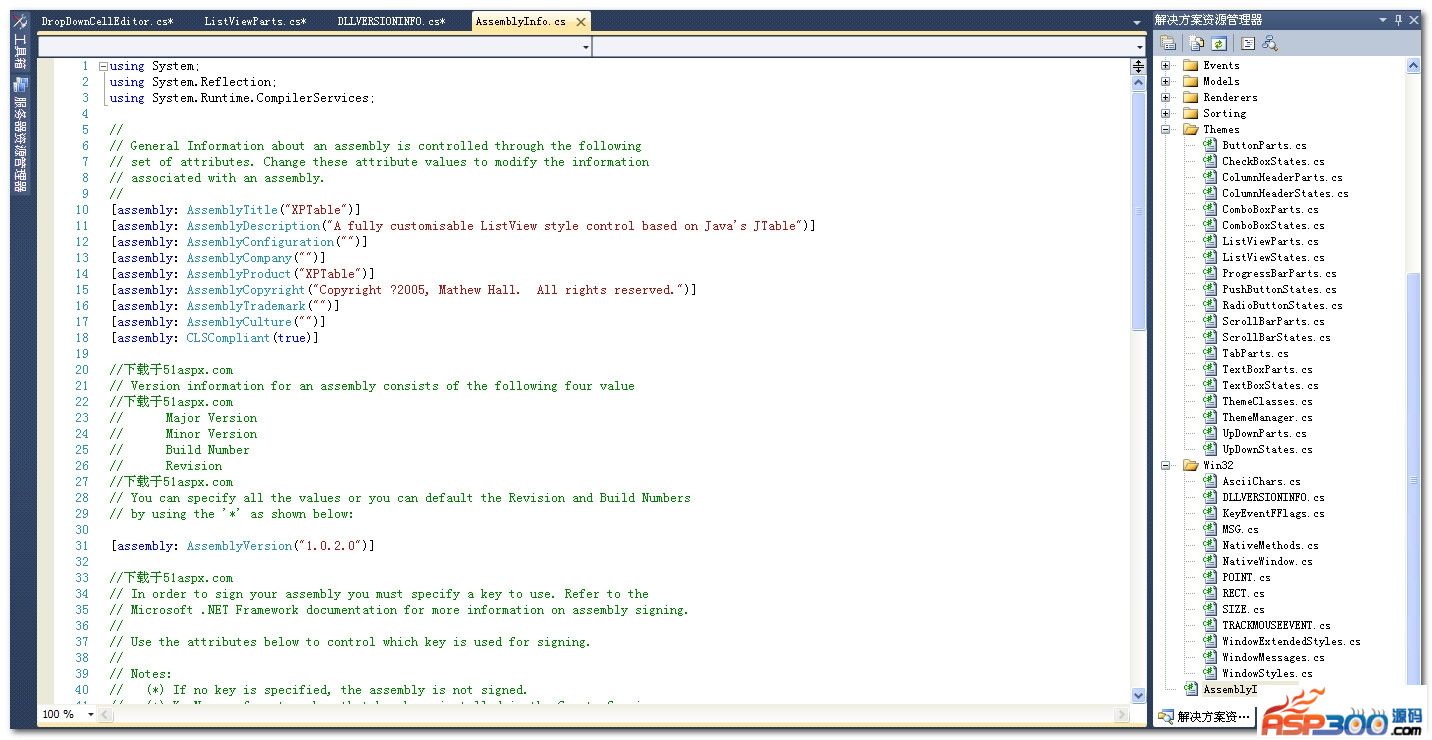Collapse the Win32 folder

1166,465
